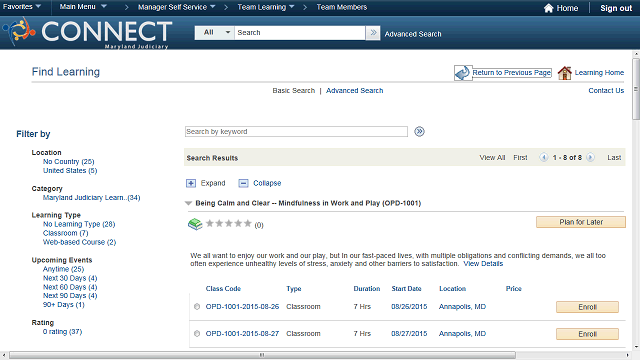The height and width of the screenshot is (360, 640).
Task: Click the Search by keyword field
Action: (296, 131)
